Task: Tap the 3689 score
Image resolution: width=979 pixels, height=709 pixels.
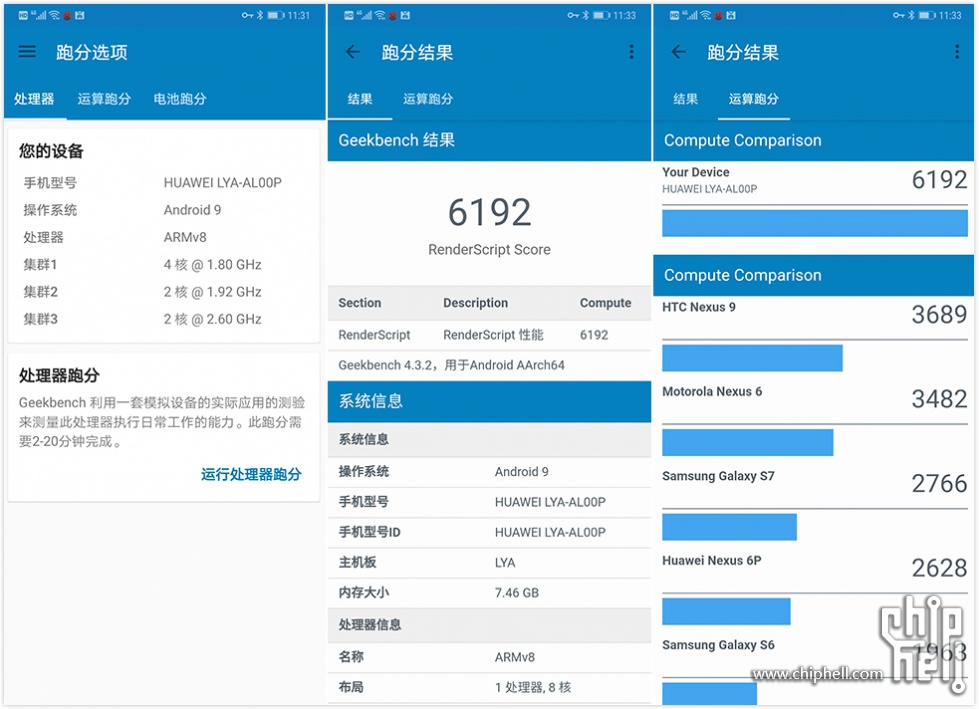Action: tap(939, 315)
